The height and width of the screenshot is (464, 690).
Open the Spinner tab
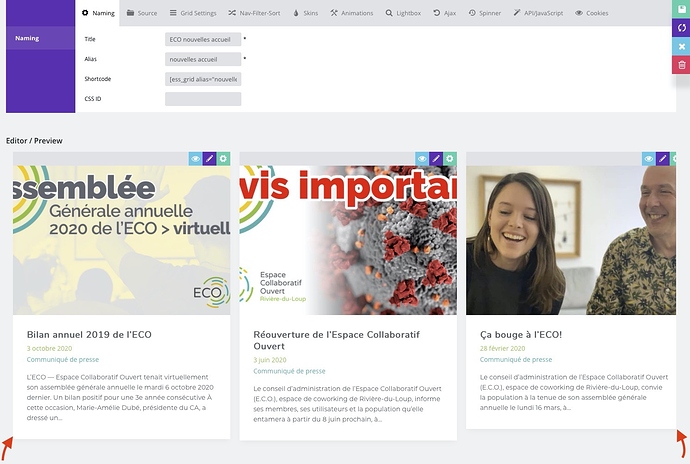(484, 13)
